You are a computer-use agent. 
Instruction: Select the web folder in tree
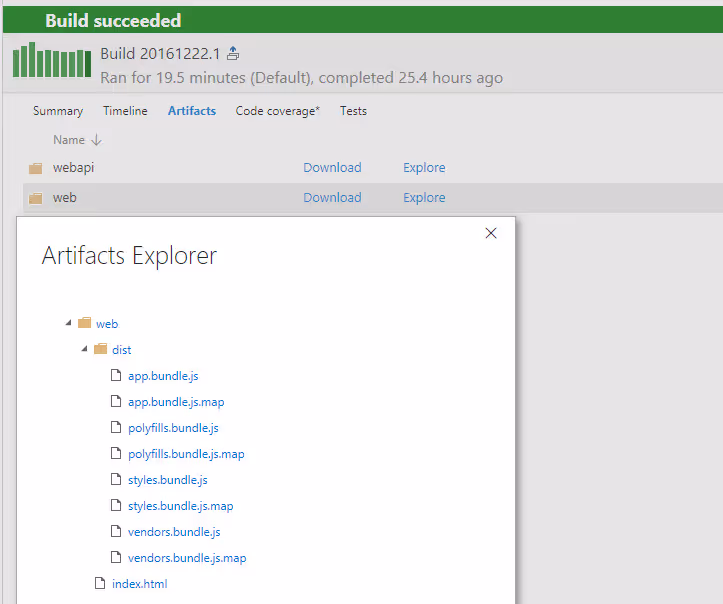(x=107, y=324)
